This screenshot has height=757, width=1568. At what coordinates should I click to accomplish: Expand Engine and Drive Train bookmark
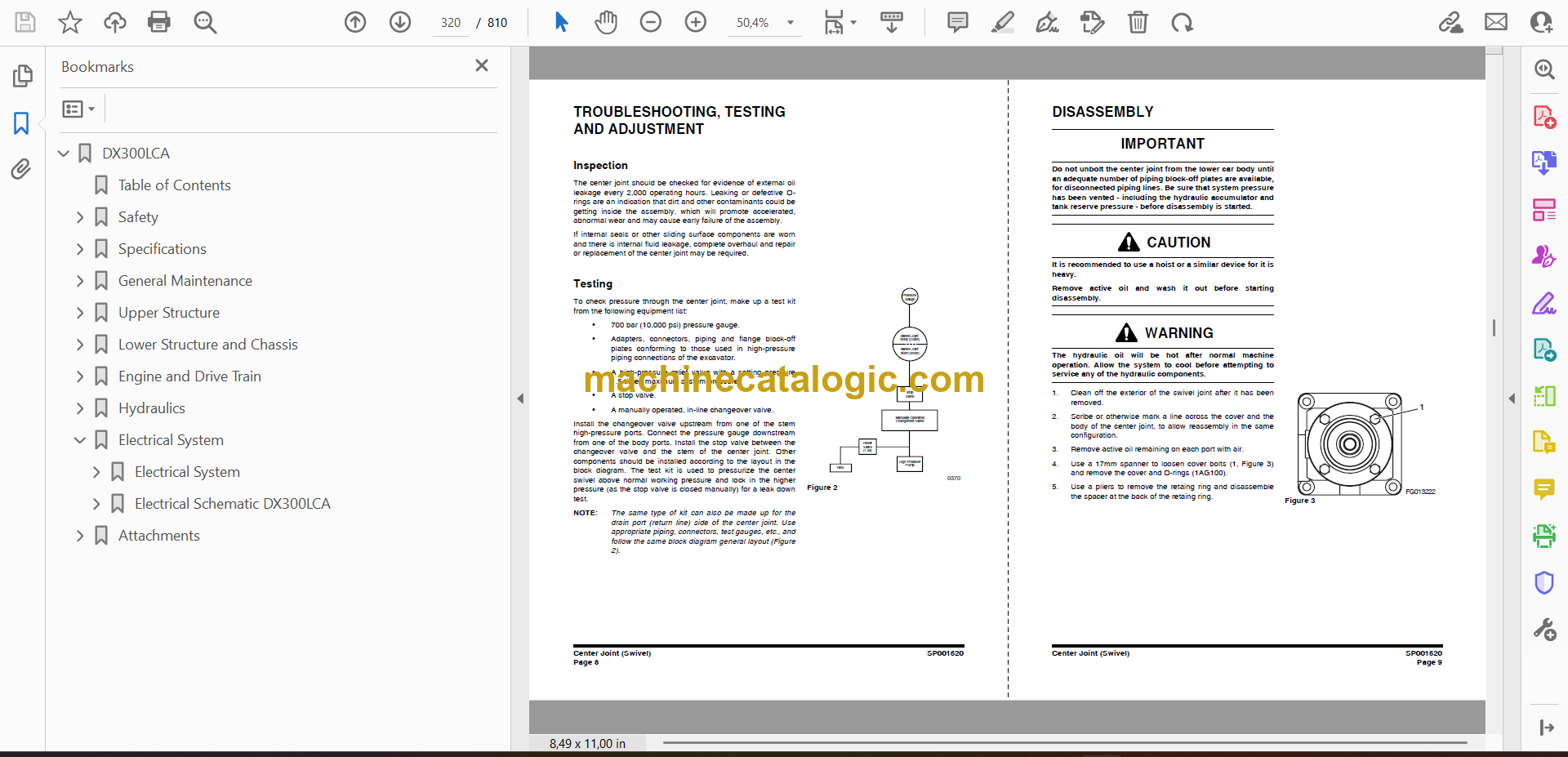pos(80,376)
